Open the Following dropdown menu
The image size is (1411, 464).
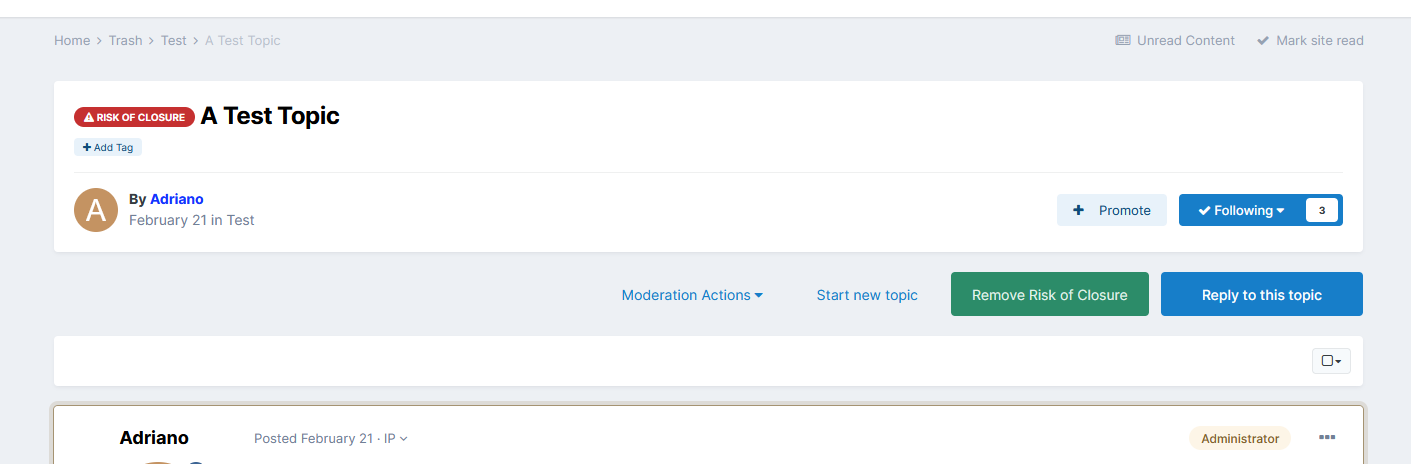point(1242,210)
